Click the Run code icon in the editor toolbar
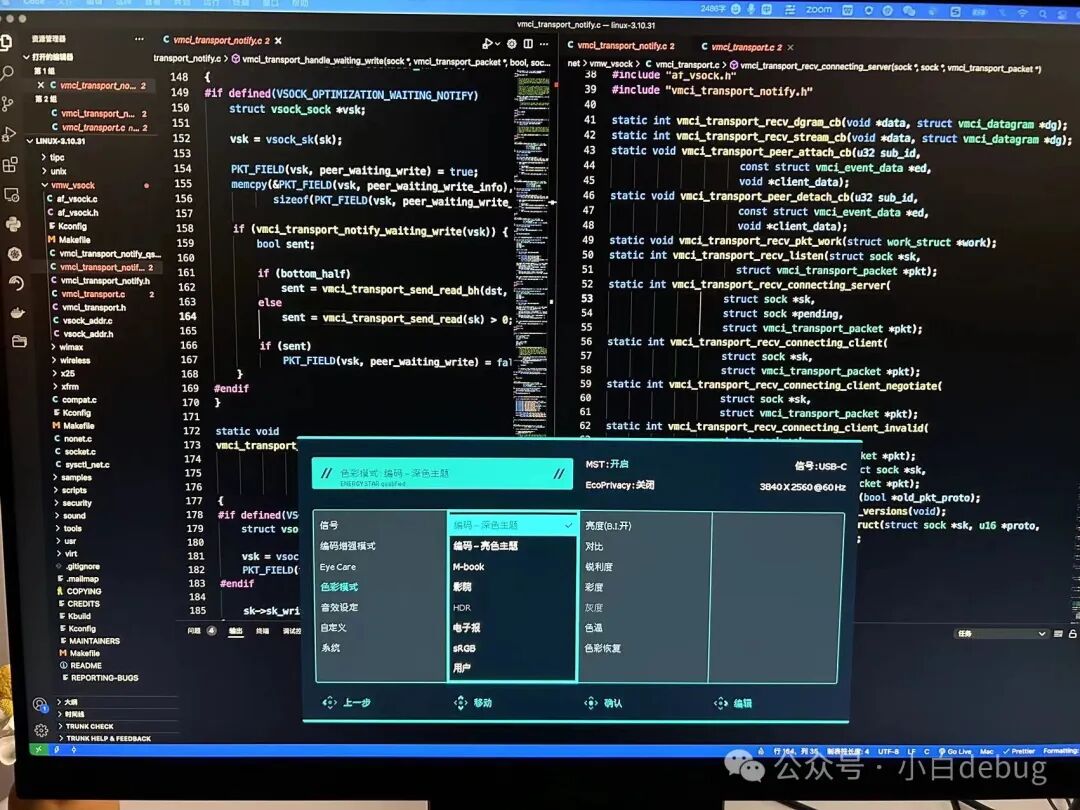Screen dimensions: 1080x810 [x=488, y=44]
